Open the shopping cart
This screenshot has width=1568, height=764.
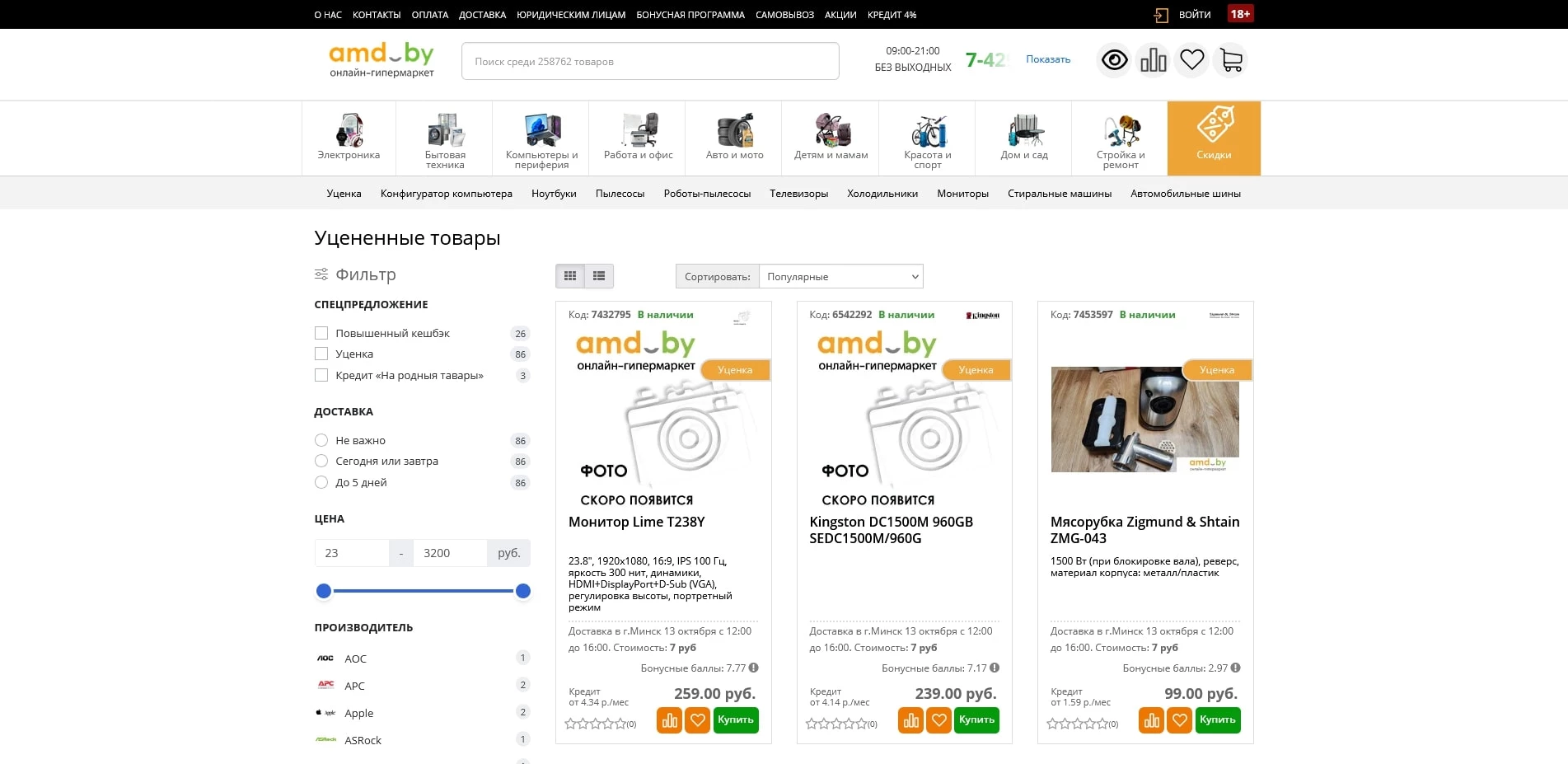1230,59
